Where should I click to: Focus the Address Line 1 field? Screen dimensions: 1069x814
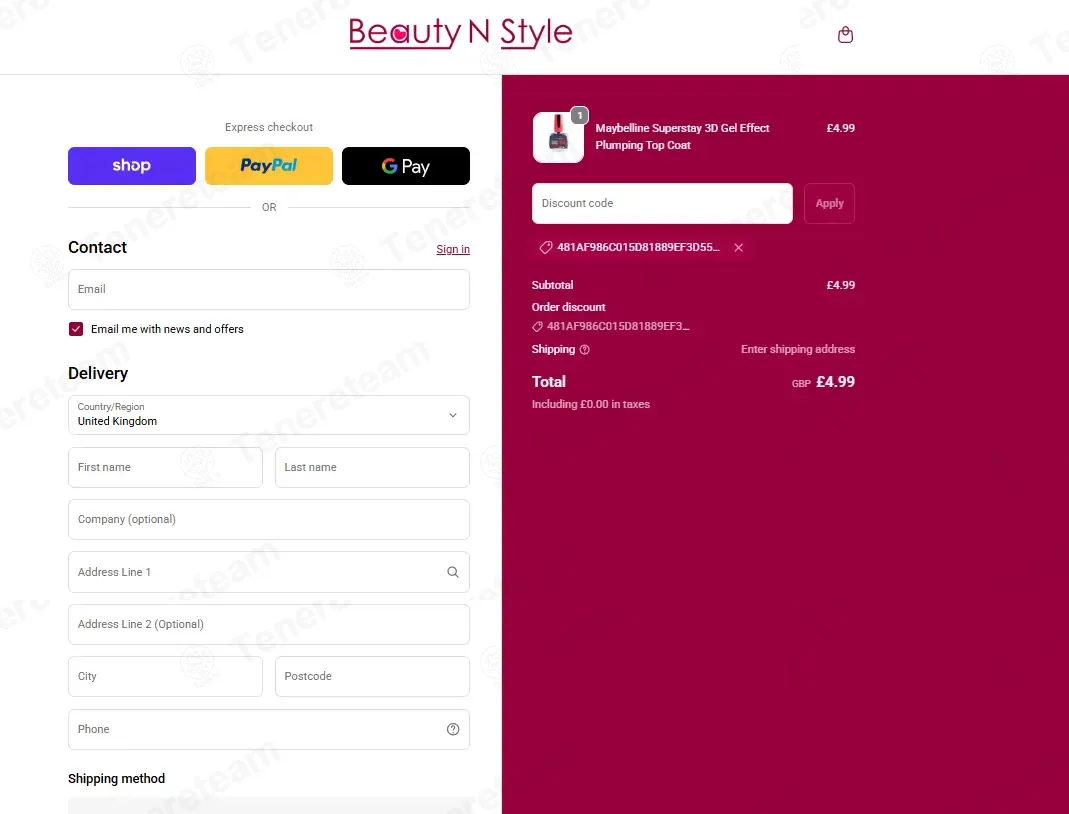269,572
